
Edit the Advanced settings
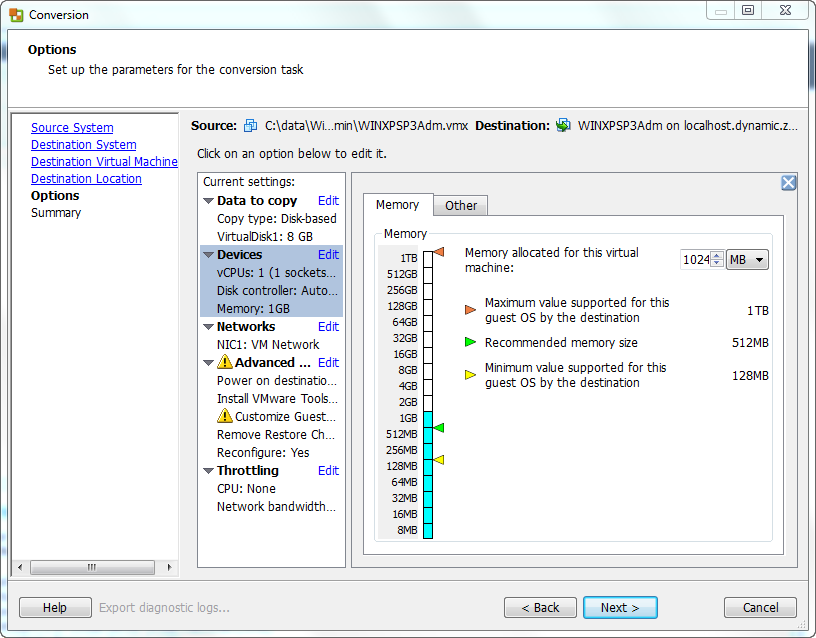click(x=328, y=362)
